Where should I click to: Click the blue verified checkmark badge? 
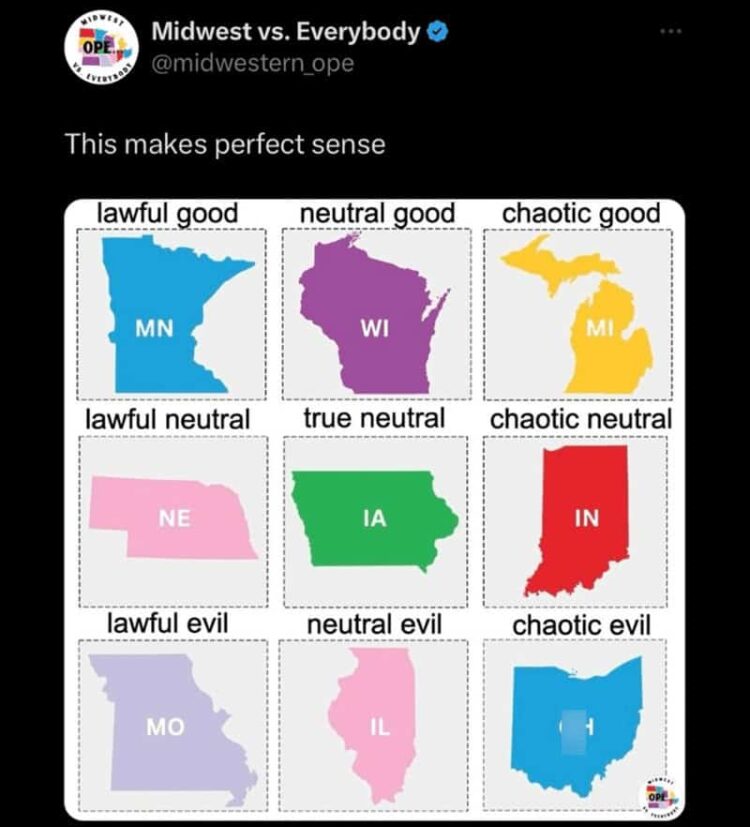coord(437,32)
